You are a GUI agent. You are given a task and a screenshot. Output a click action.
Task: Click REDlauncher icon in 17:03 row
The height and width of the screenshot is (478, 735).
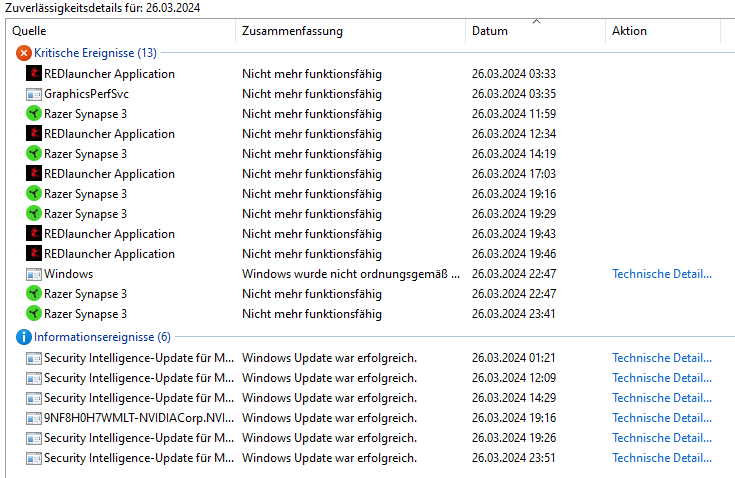click(x=34, y=174)
